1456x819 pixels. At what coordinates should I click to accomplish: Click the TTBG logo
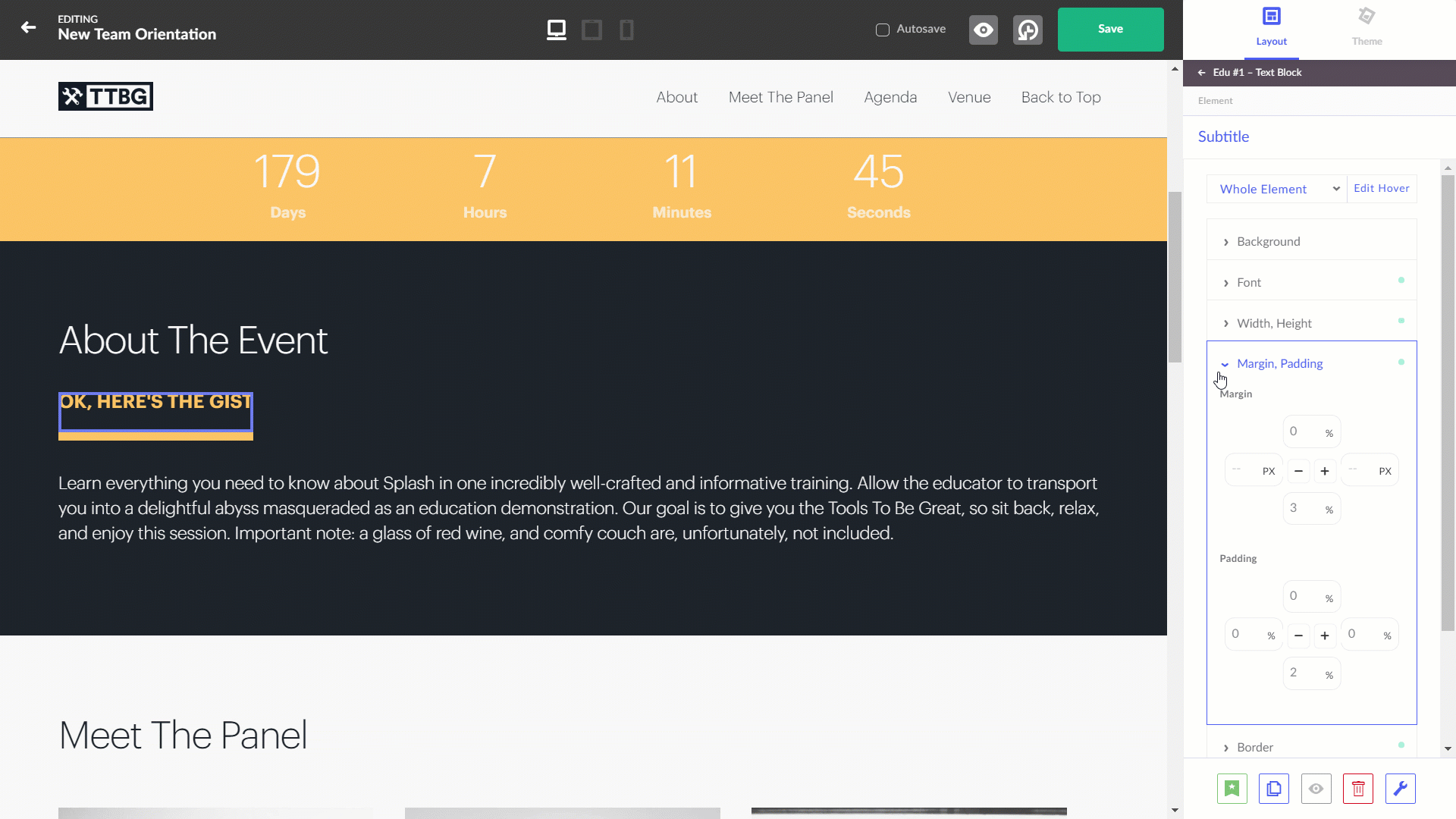pyautogui.click(x=105, y=96)
